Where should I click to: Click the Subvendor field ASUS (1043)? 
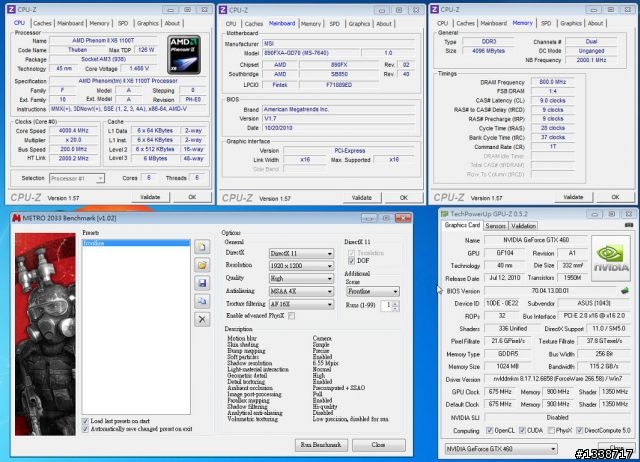594,303
